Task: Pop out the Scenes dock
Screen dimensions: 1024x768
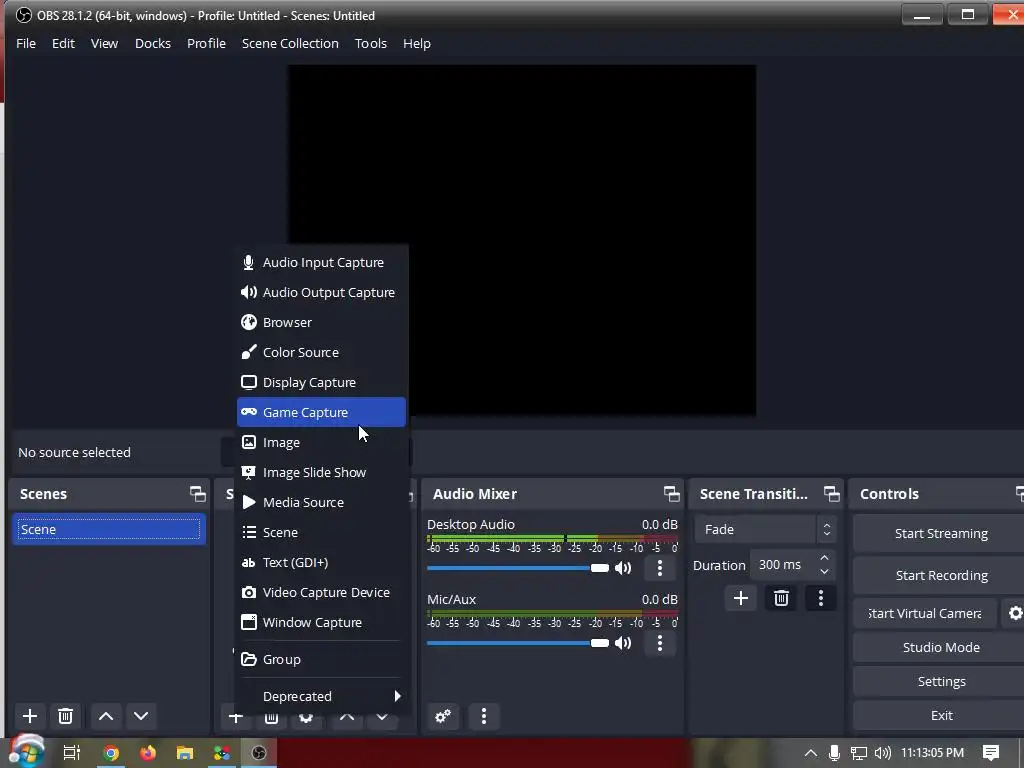Action: [x=197, y=494]
